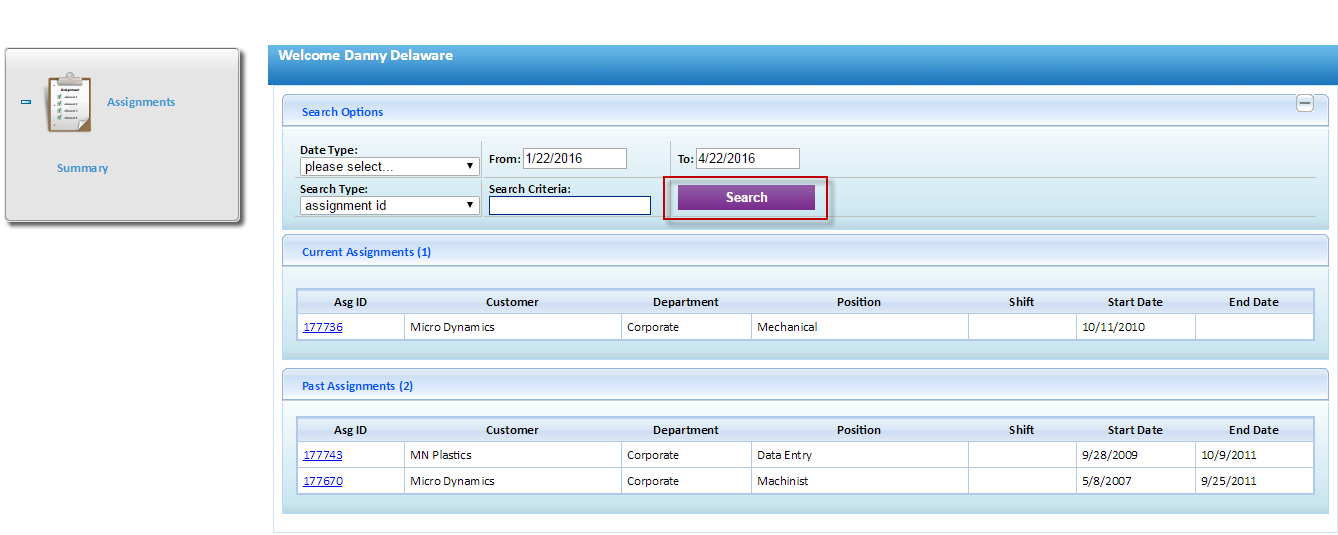
Task: Go to Summary in the sidebar
Action: 82,168
